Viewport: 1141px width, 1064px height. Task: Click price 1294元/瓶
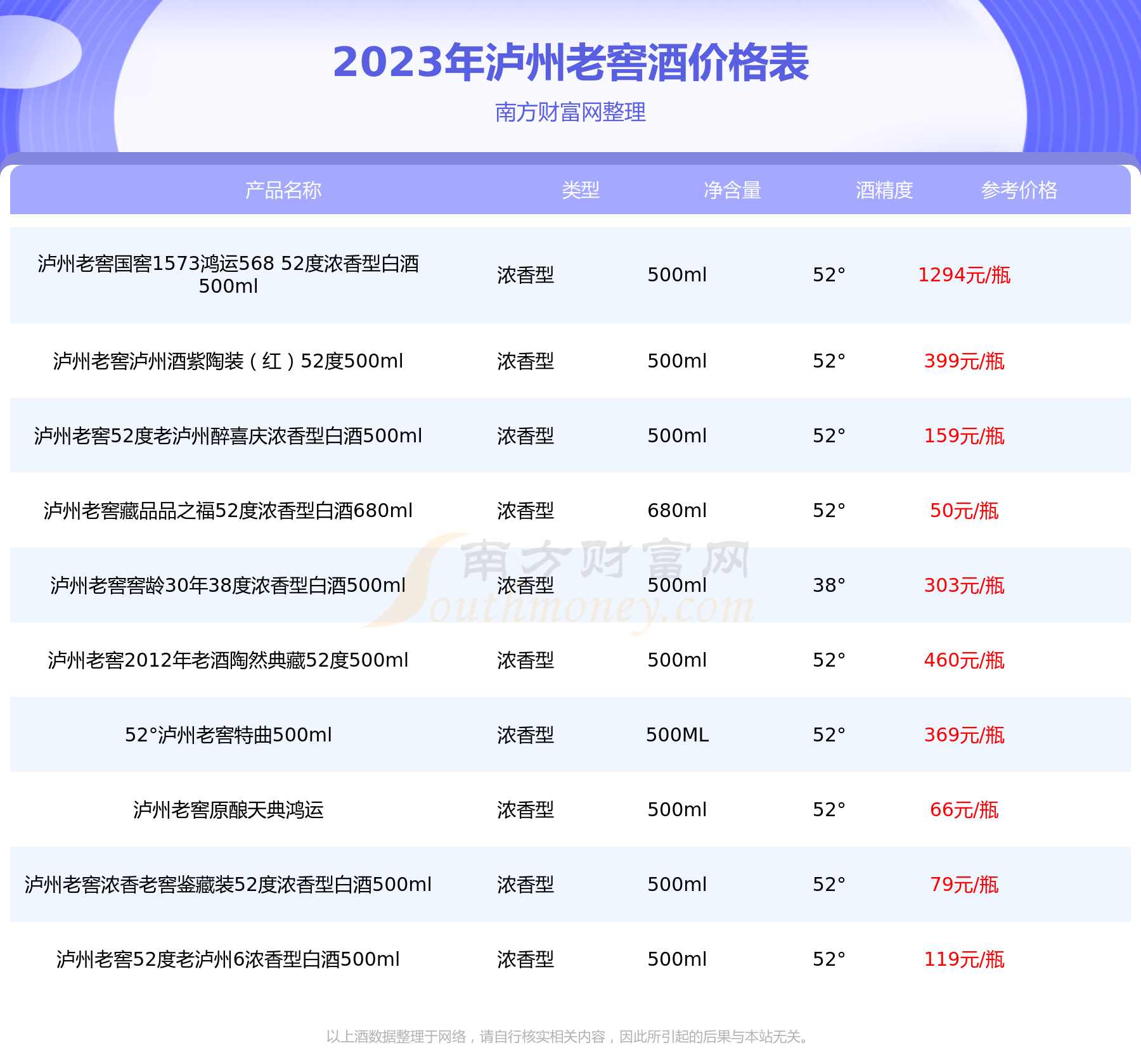pyautogui.click(x=964, y=275)
